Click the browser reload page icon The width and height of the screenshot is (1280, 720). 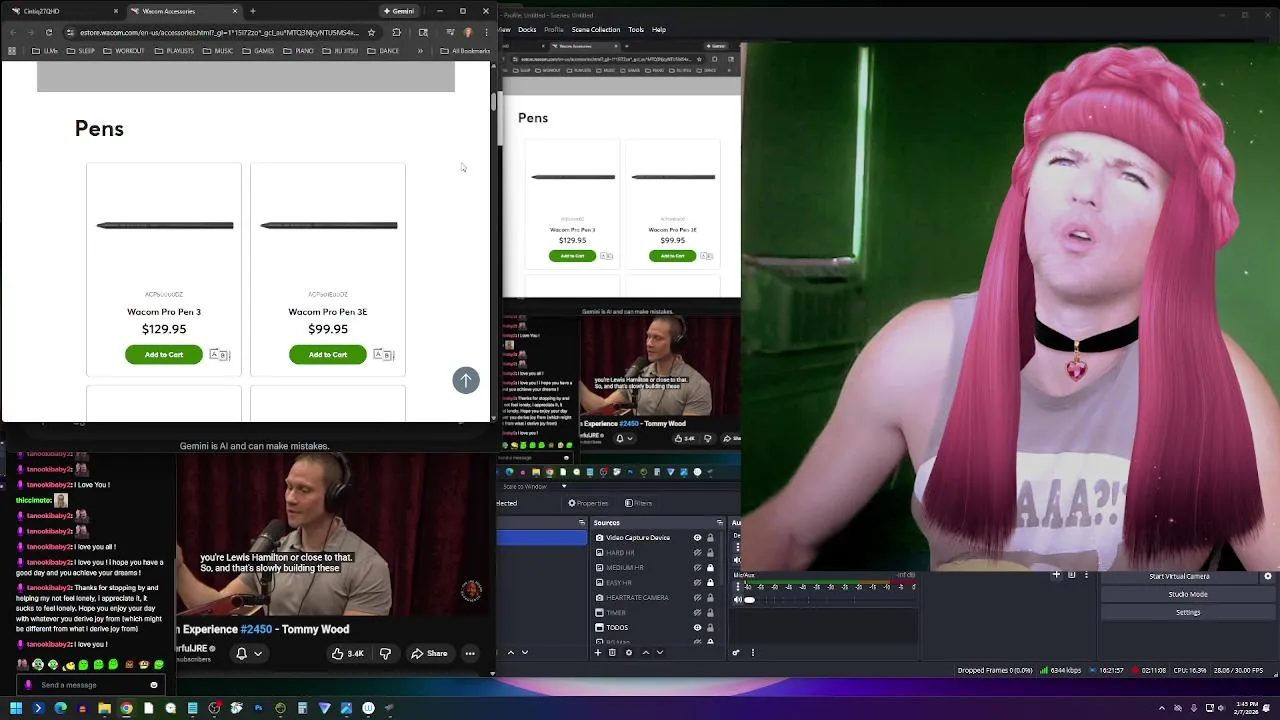pyautogui.click(x=50, y=32)
